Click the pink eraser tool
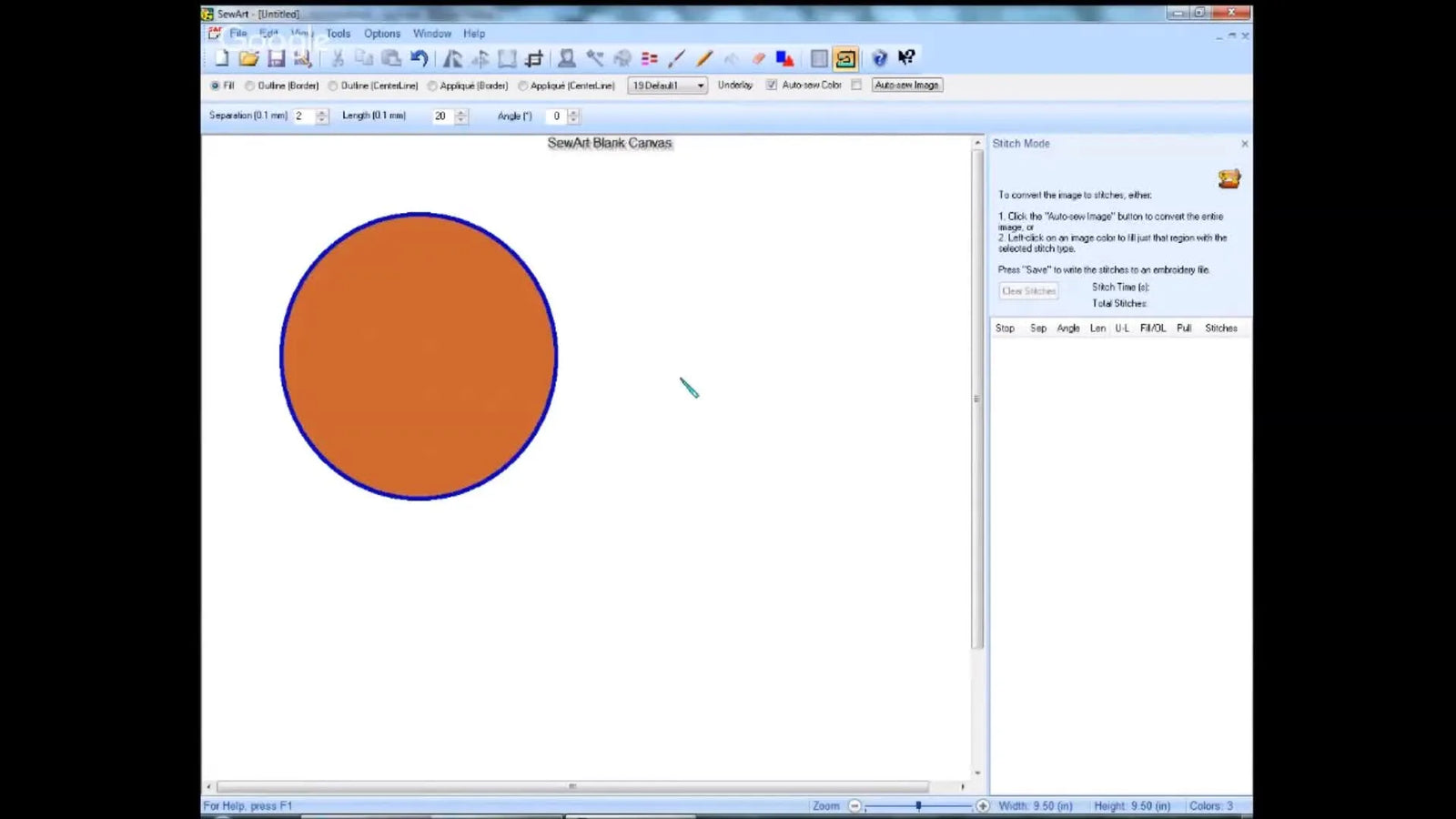Image resolution: width=1456 pixels, height=819 pixels. (x=758, y=58)
